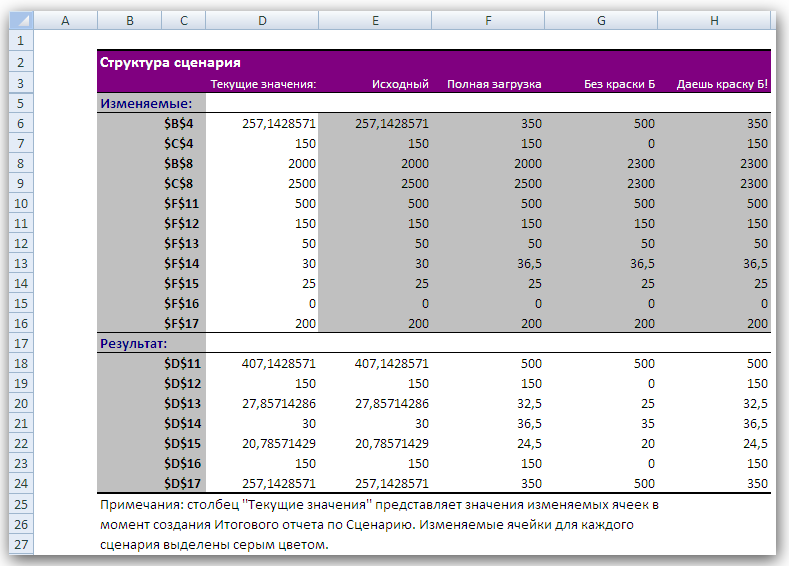Click 'Полная загрузка' value 32,5 for $D$13
Screen dimensions: 789x566
(x=529, y=403)
